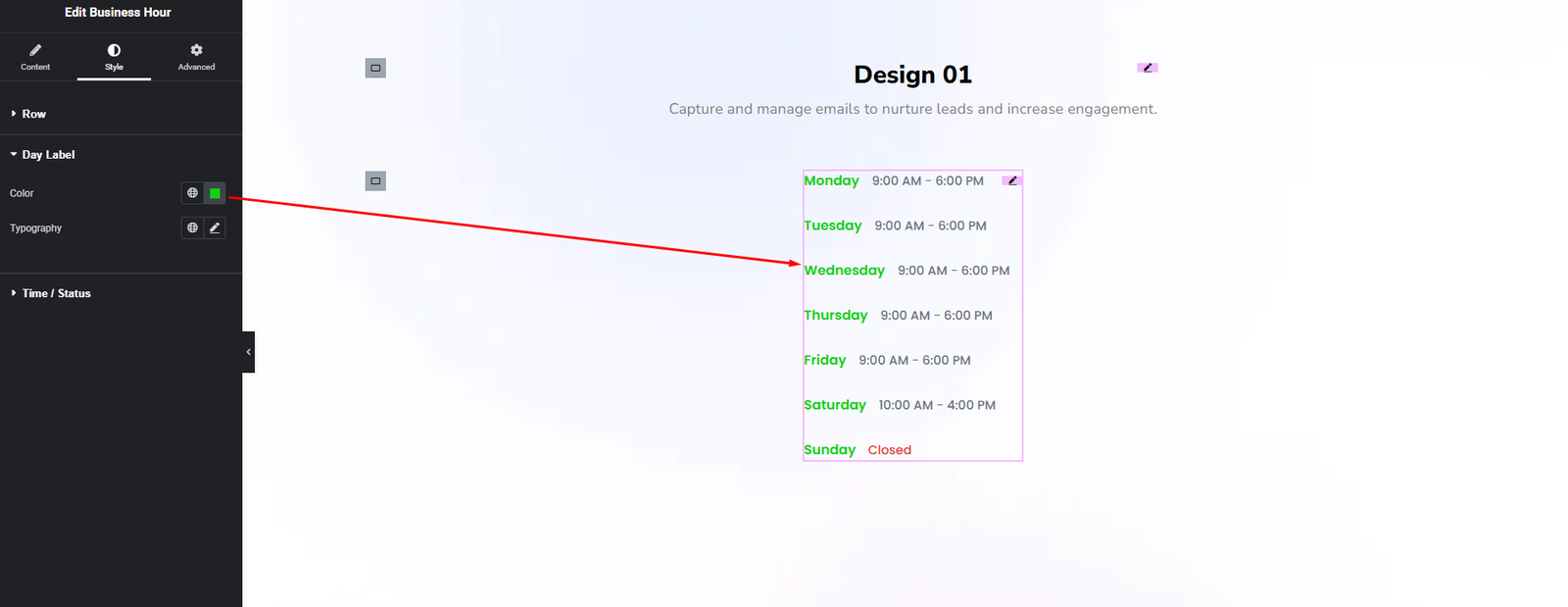Click the red Closed status text

(x=889, y=450)
